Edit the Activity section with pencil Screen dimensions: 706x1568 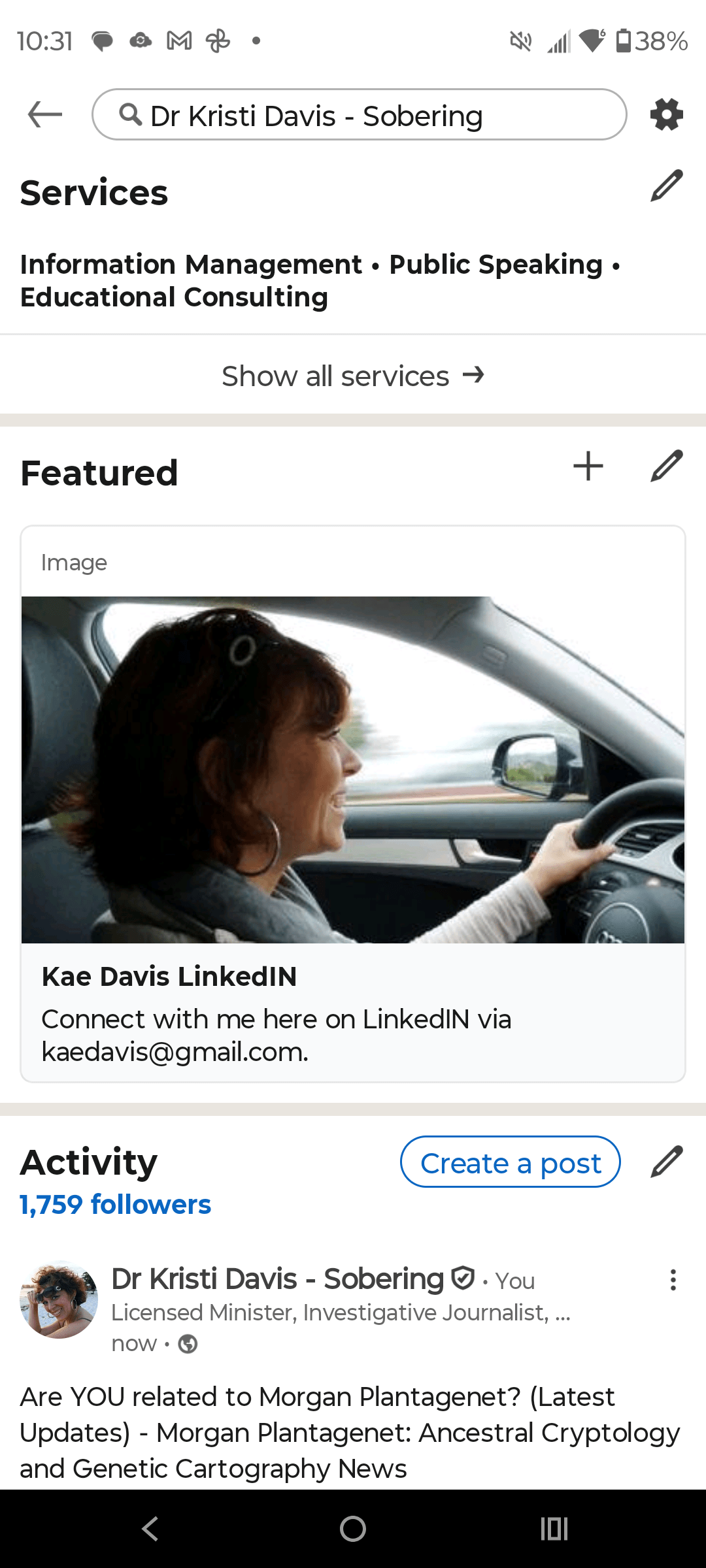click(666, 1162)
